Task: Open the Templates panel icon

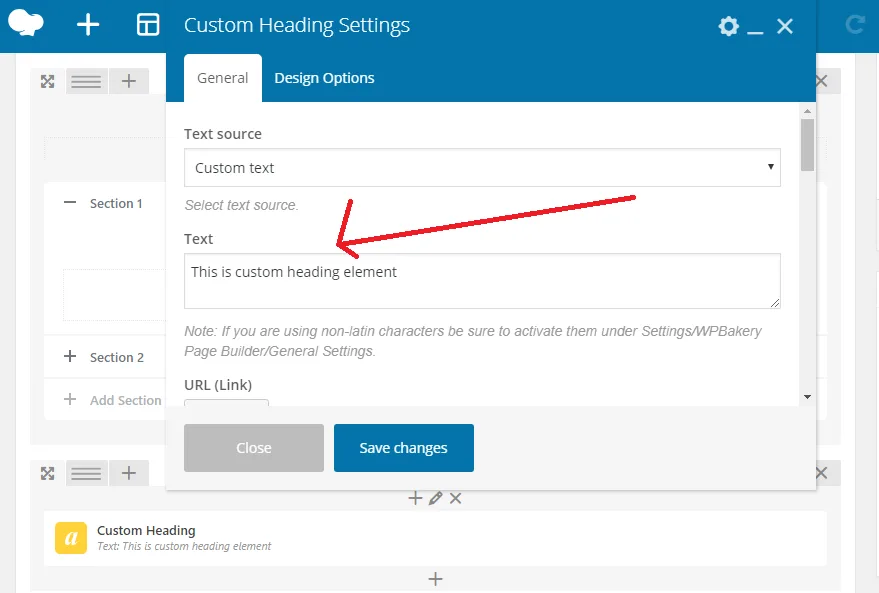Action: click(x=148, y=25)
